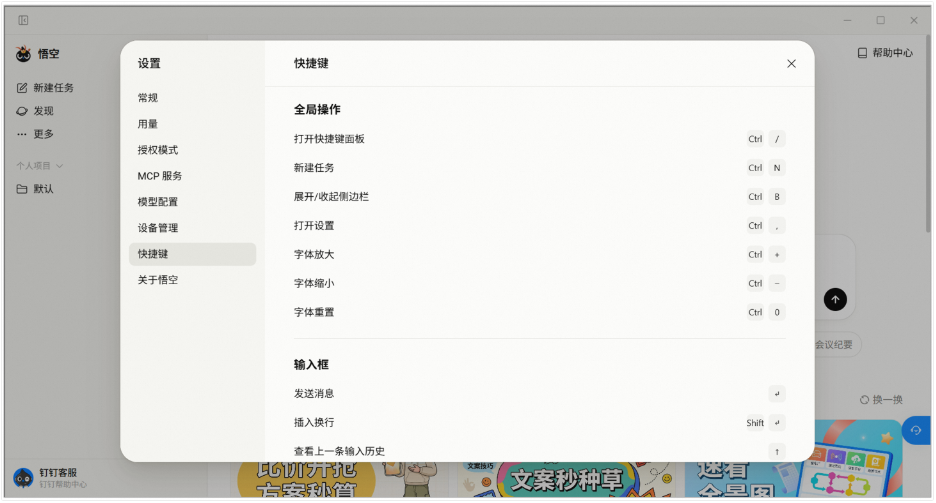Click the 字体缩小 row label
The image size is (936, 503).
click(314, 283)
